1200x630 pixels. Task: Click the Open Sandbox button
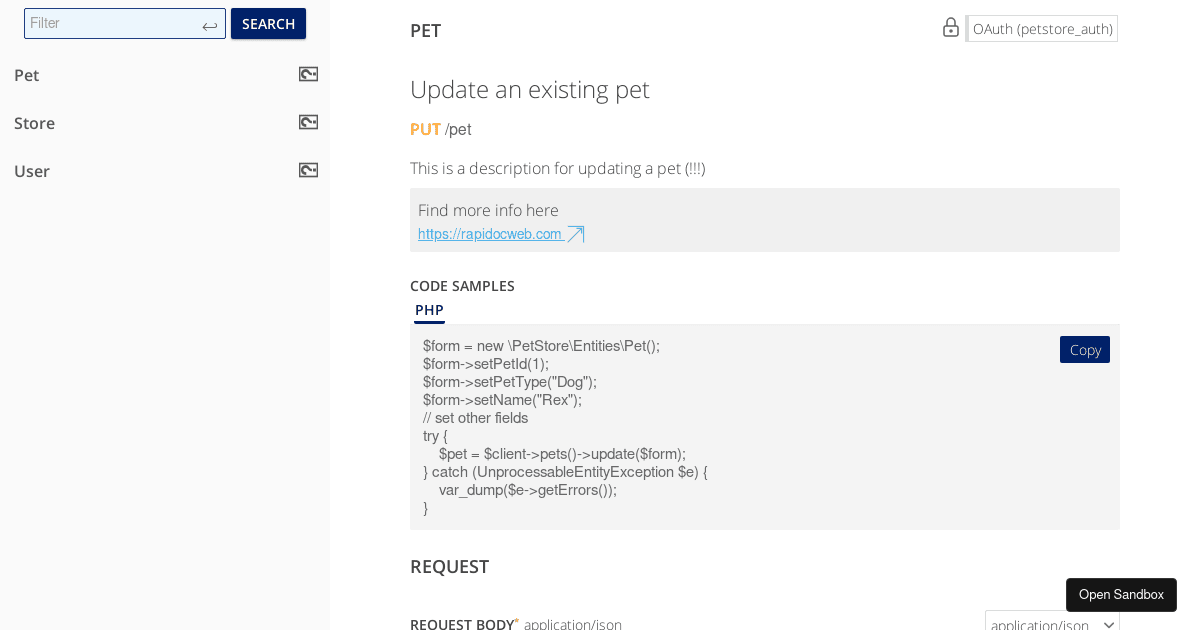(x=1121, y=594)
